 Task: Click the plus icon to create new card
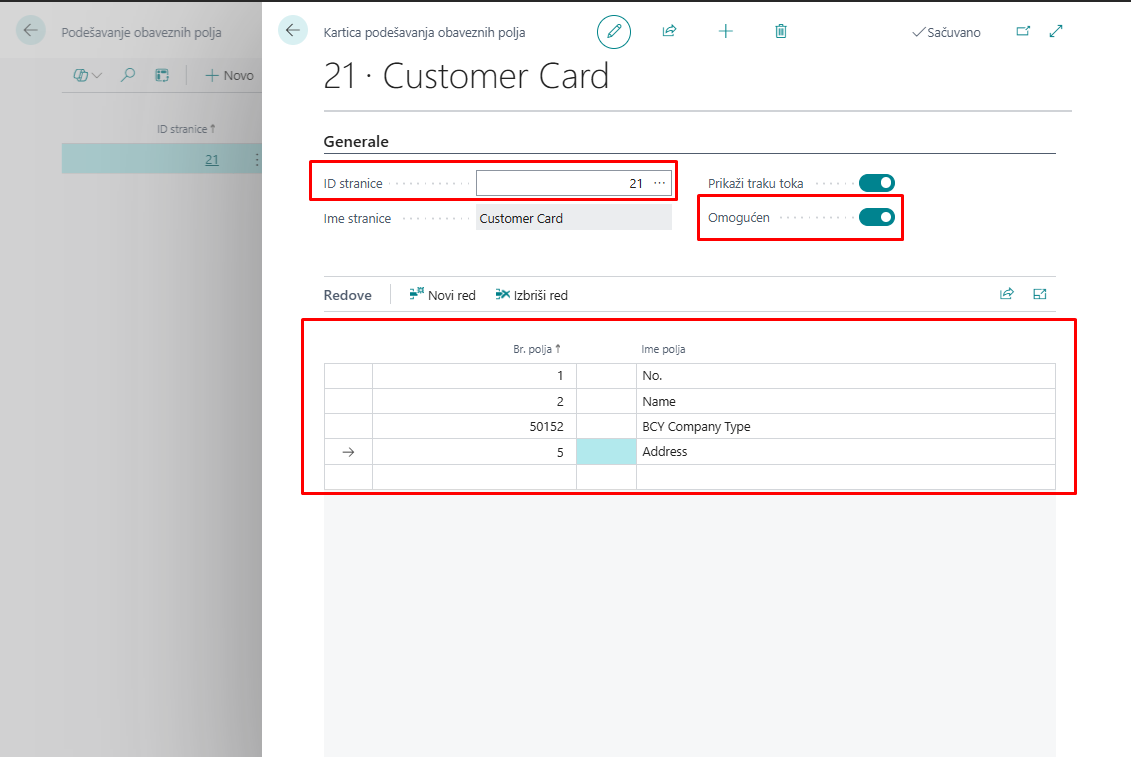tap(726, 32)
